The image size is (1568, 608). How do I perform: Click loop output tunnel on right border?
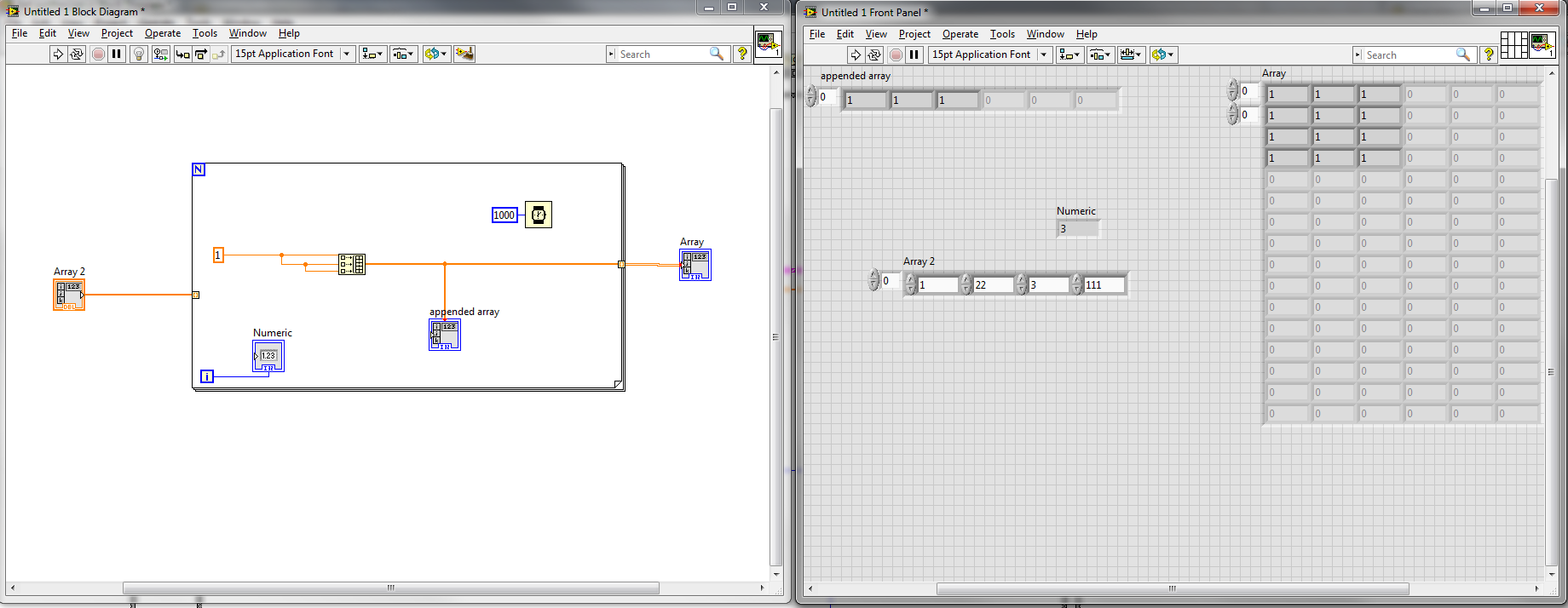tap(621, 264)
